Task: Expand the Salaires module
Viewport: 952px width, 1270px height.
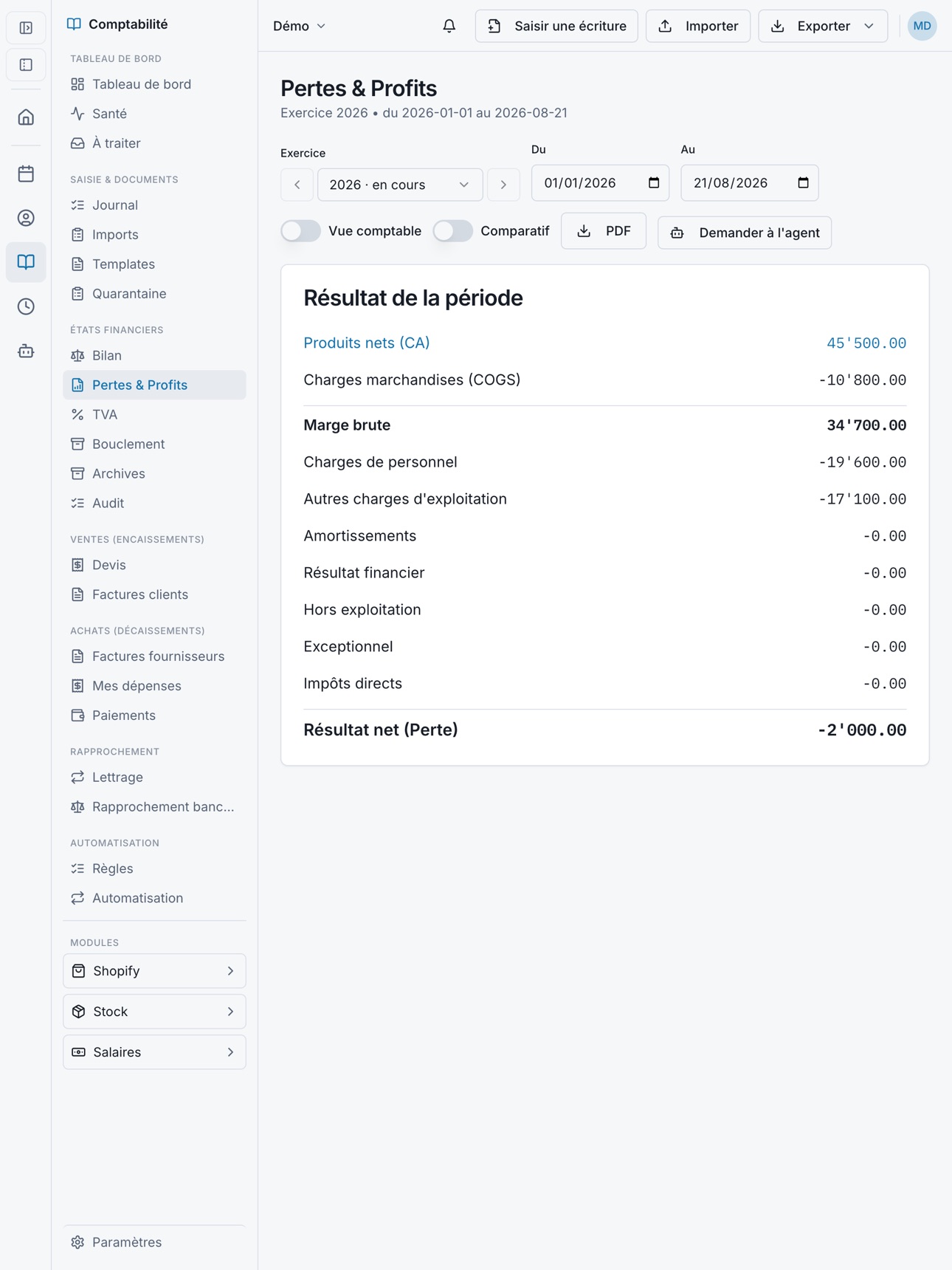Action: 154,1052
